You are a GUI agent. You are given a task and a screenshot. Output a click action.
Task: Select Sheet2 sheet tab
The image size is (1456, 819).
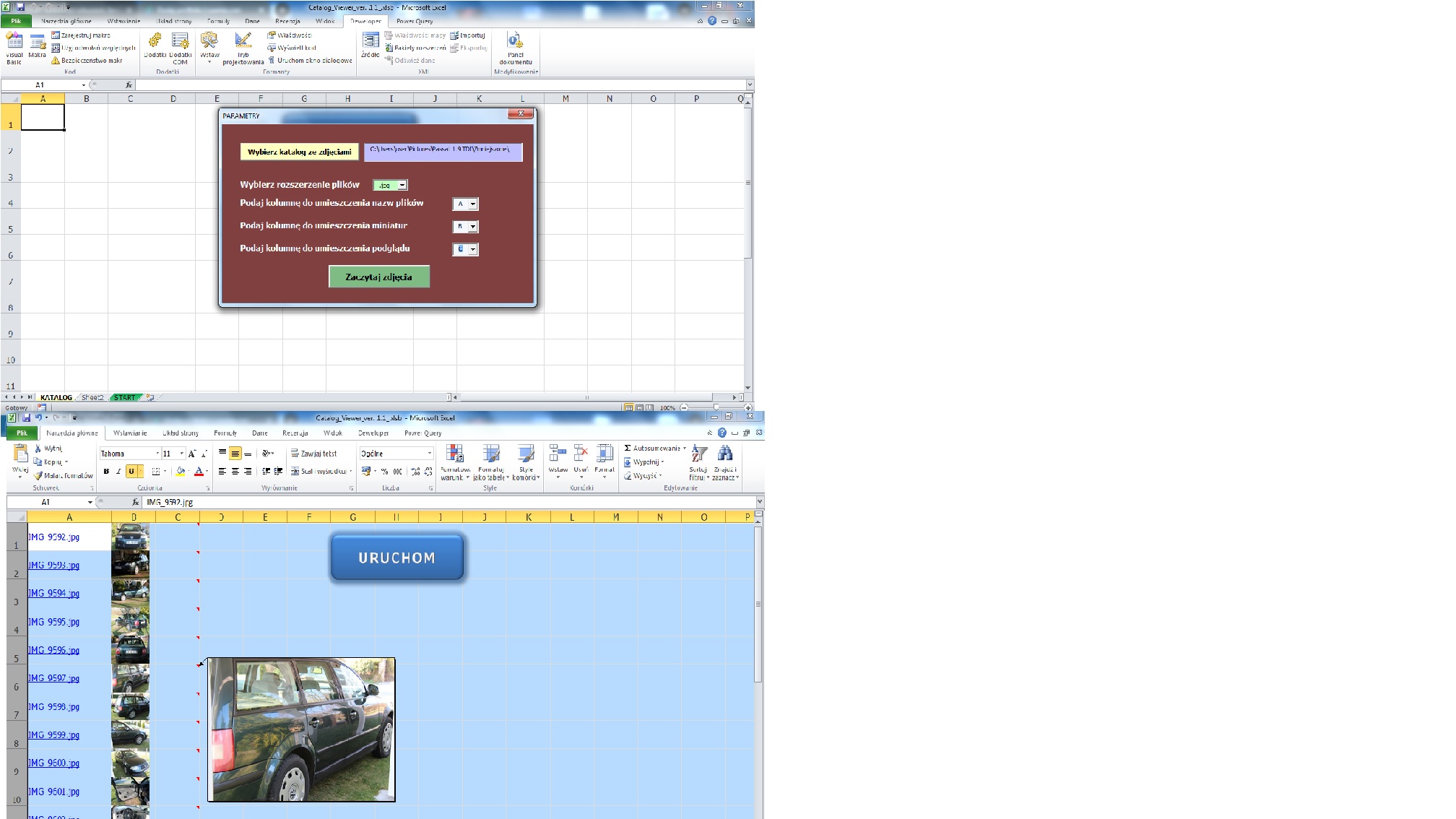pyautogui.click(x=92, y=397)
